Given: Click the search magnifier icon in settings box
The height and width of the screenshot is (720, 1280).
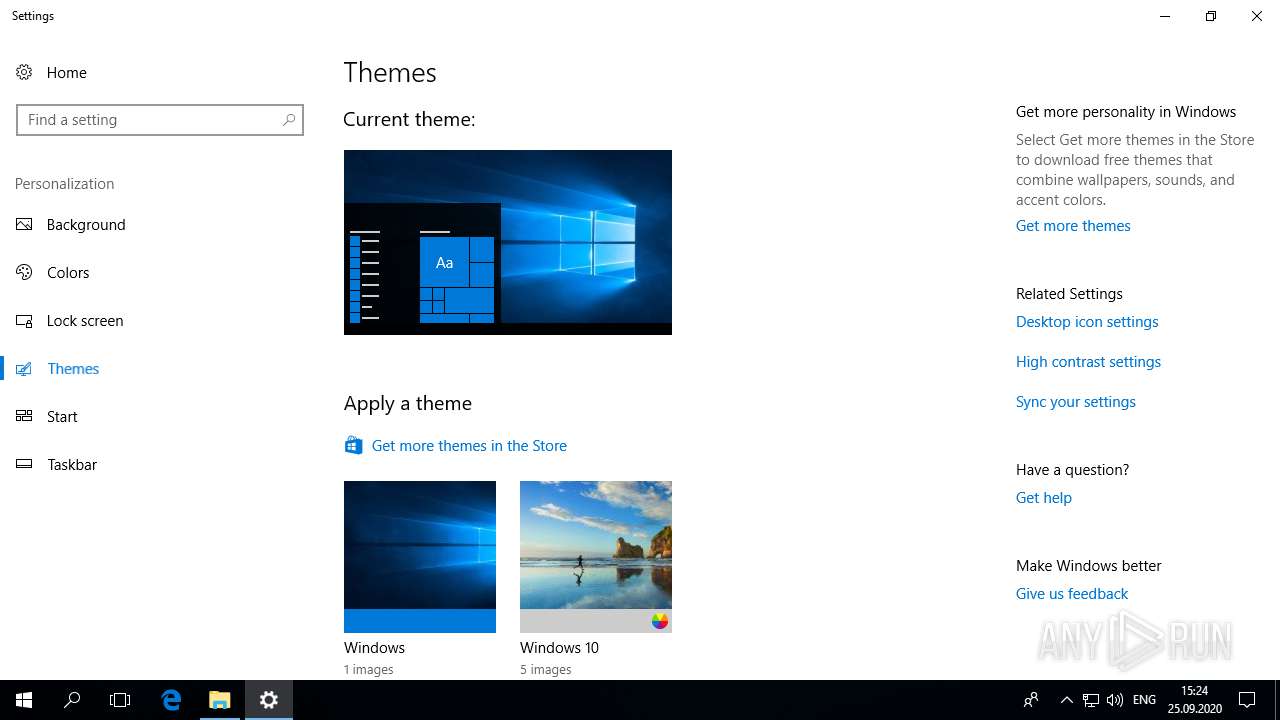Looking at the screenshot, I should click(x=289, y=120).
